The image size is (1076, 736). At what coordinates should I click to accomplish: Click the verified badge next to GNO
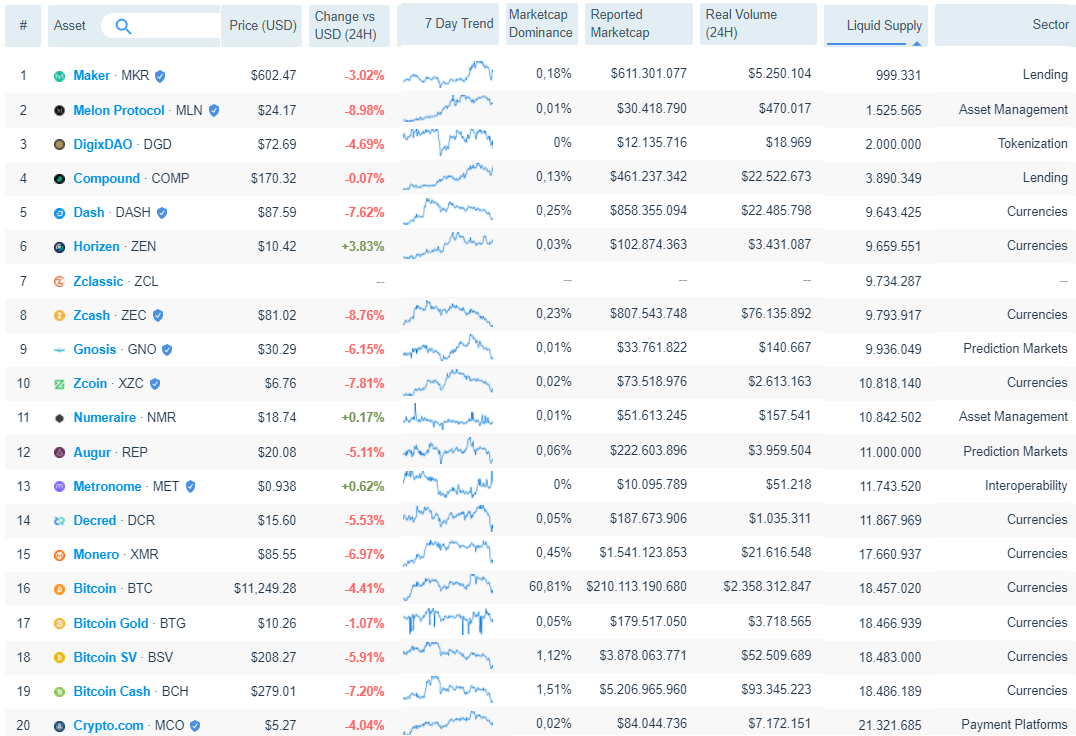click(x=167, y=350)
